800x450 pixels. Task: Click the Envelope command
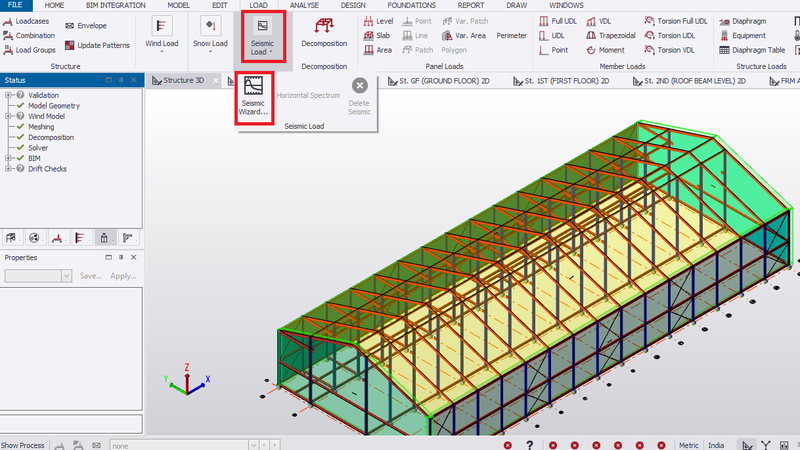tap(86, 26)
